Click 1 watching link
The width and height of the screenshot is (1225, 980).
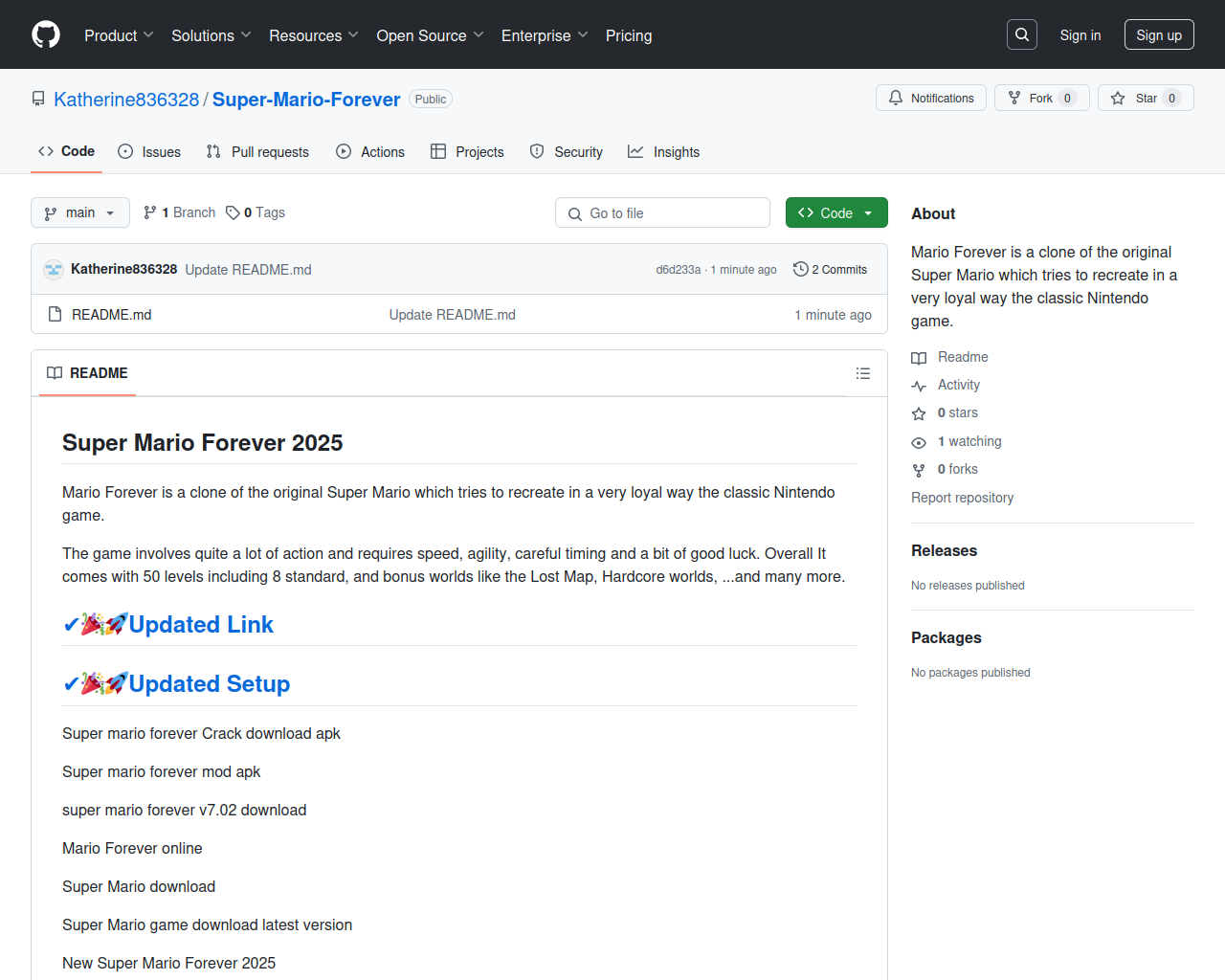click(x=969, y=441)
